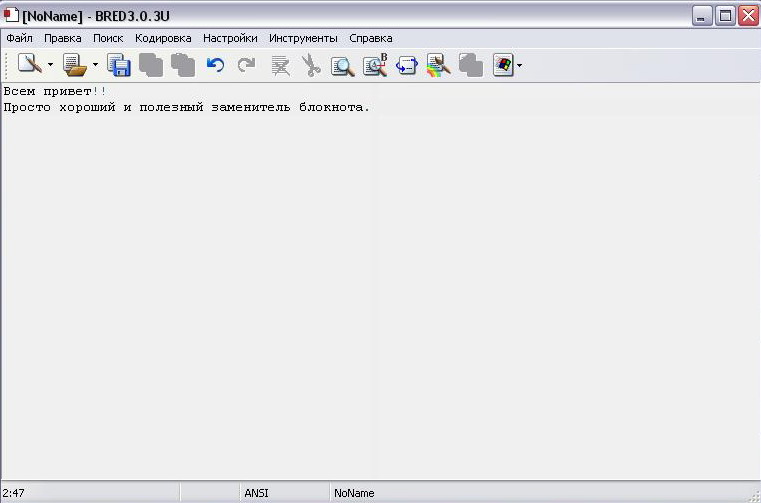Expand the dropdown arrow next to Windows-flag icon
Viewport: 761px width, 503px height.
click(519, 65)
